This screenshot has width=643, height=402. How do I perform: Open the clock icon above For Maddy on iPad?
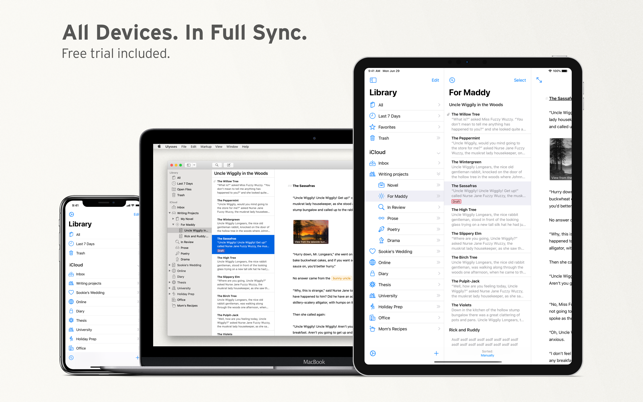(452, 80)
